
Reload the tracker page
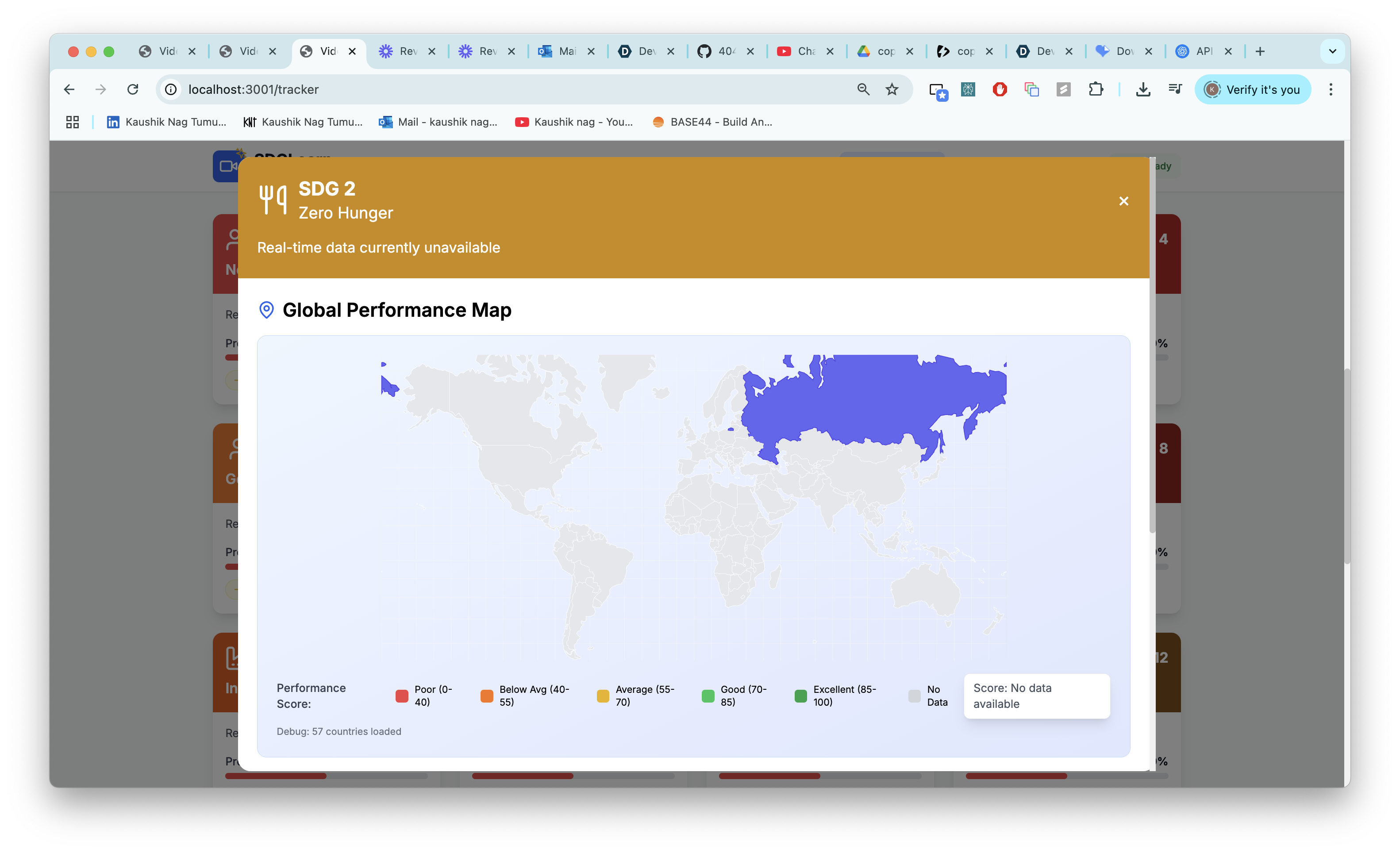click(x=133, y=89)
